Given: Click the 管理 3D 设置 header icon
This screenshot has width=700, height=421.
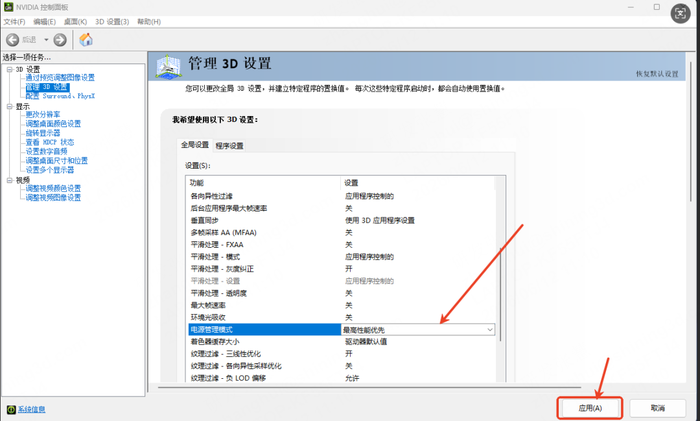Looking at the screenshot, I should pos(168,67).
